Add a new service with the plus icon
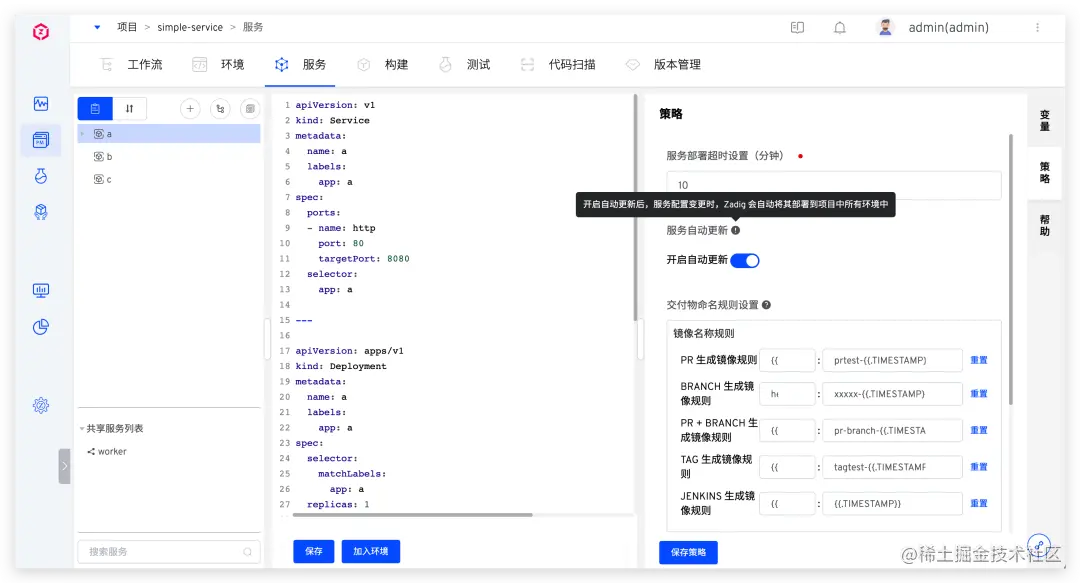 pyautogui.click(x=190, y=108)
